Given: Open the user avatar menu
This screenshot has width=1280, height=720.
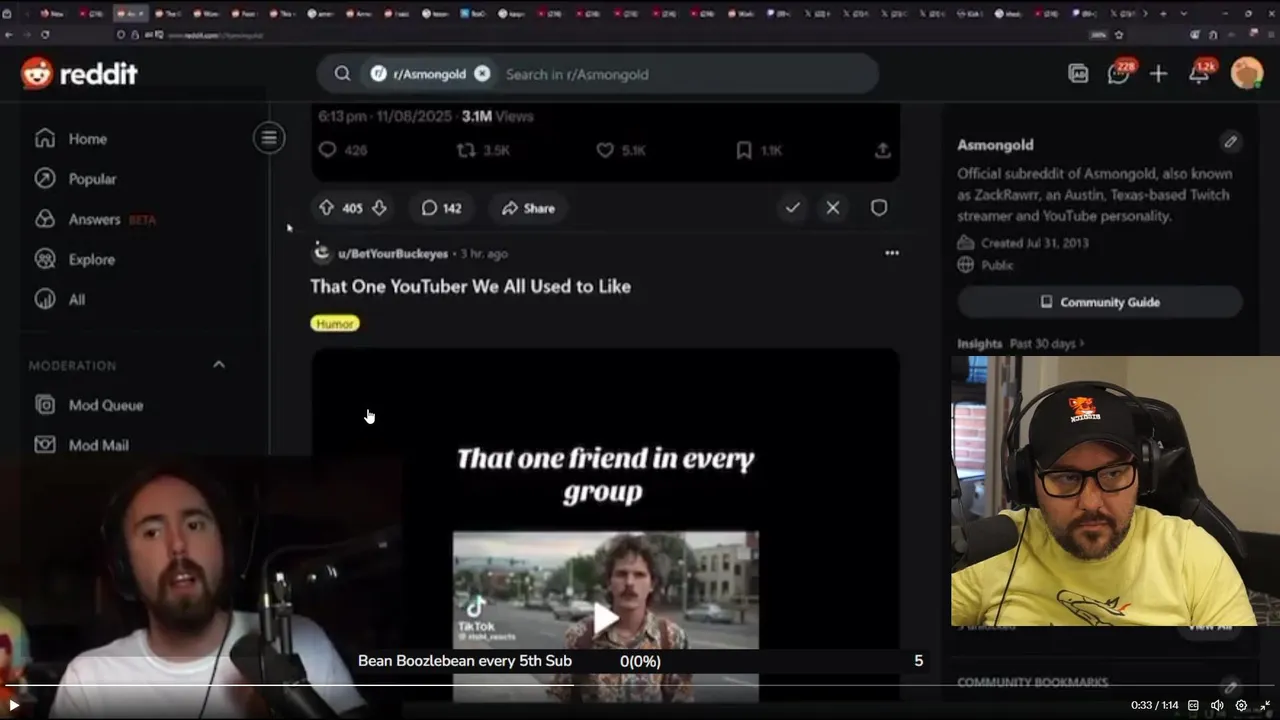Looking at the screenshot, I should (1247, 73).
